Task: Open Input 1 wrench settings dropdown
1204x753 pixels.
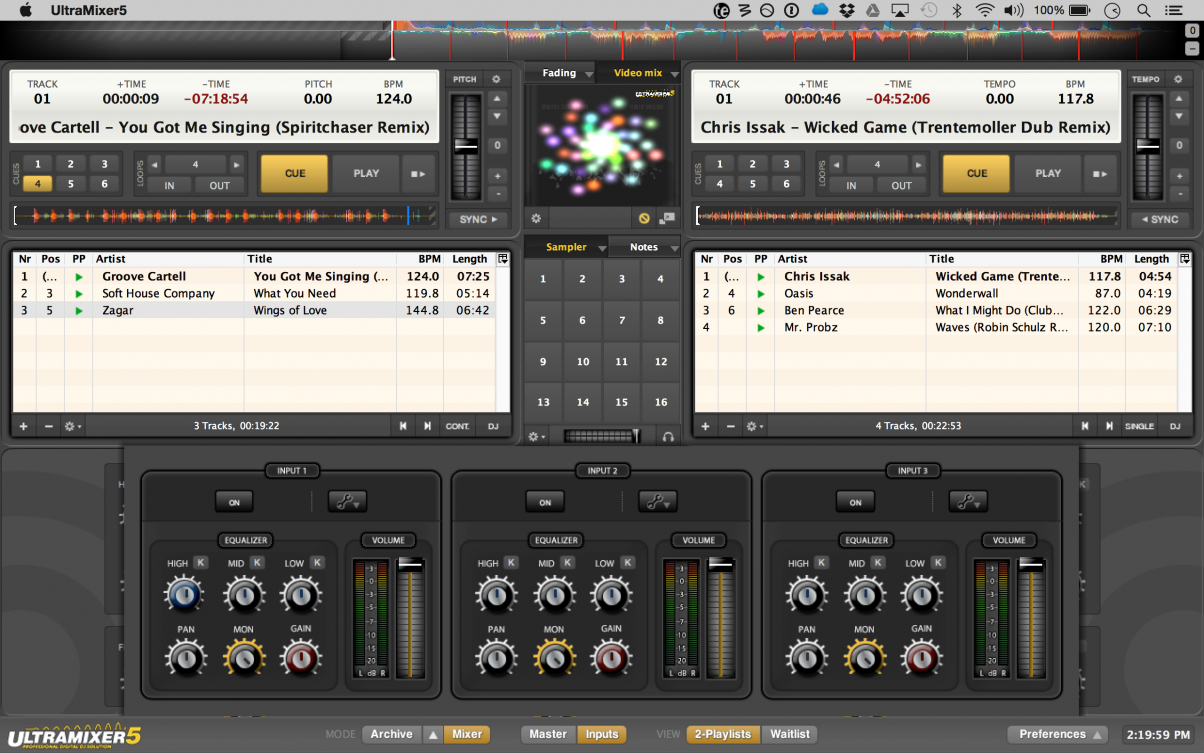Action: pos(346,502)
